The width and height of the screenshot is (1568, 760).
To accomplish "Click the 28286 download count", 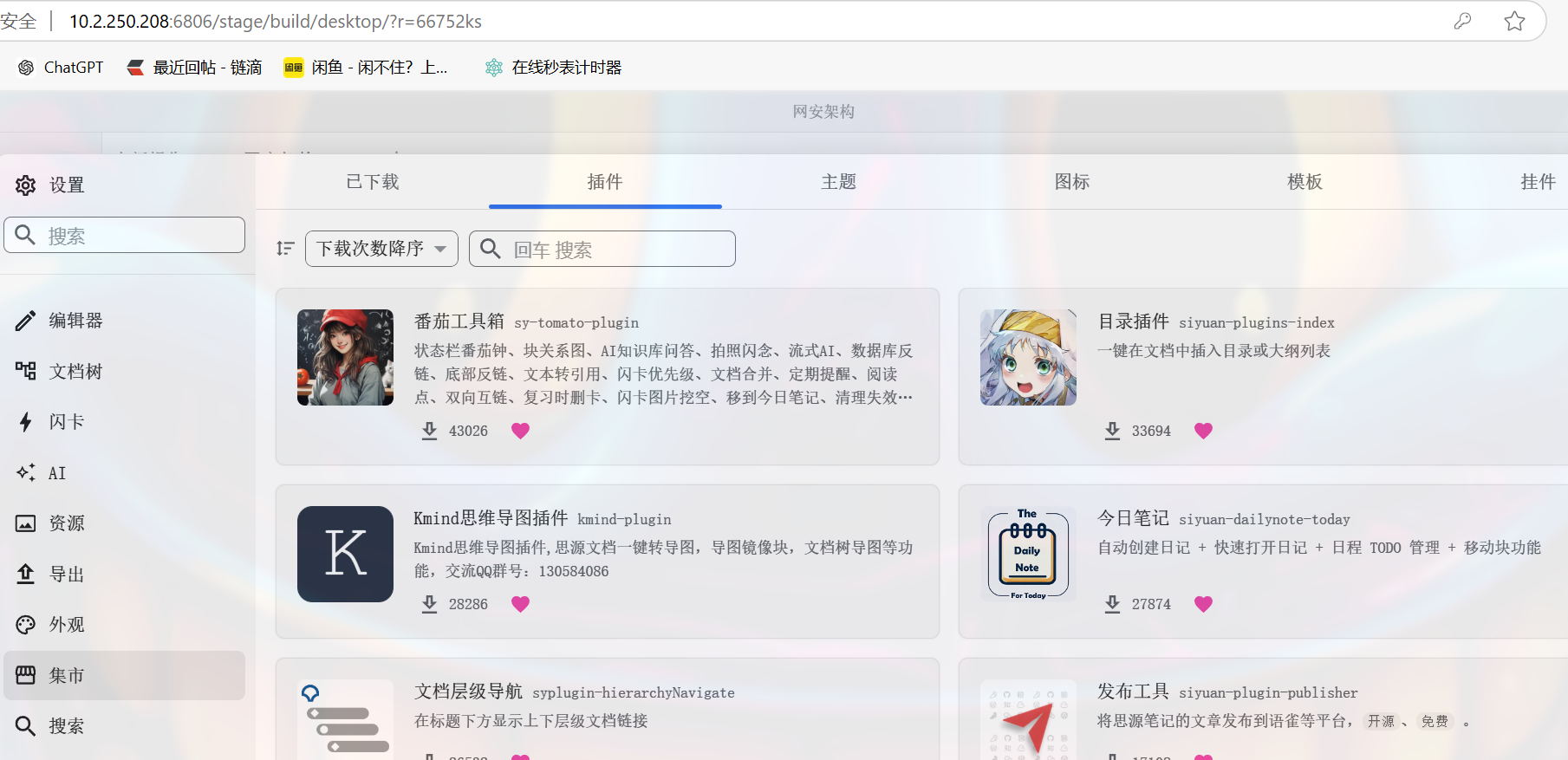I will [468, 605].
